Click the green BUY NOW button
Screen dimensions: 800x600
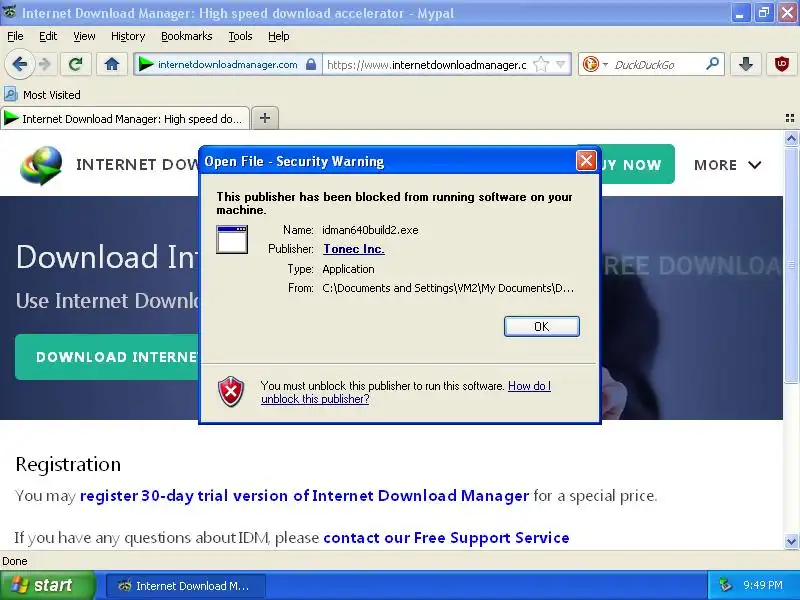(x=638, y=164)
